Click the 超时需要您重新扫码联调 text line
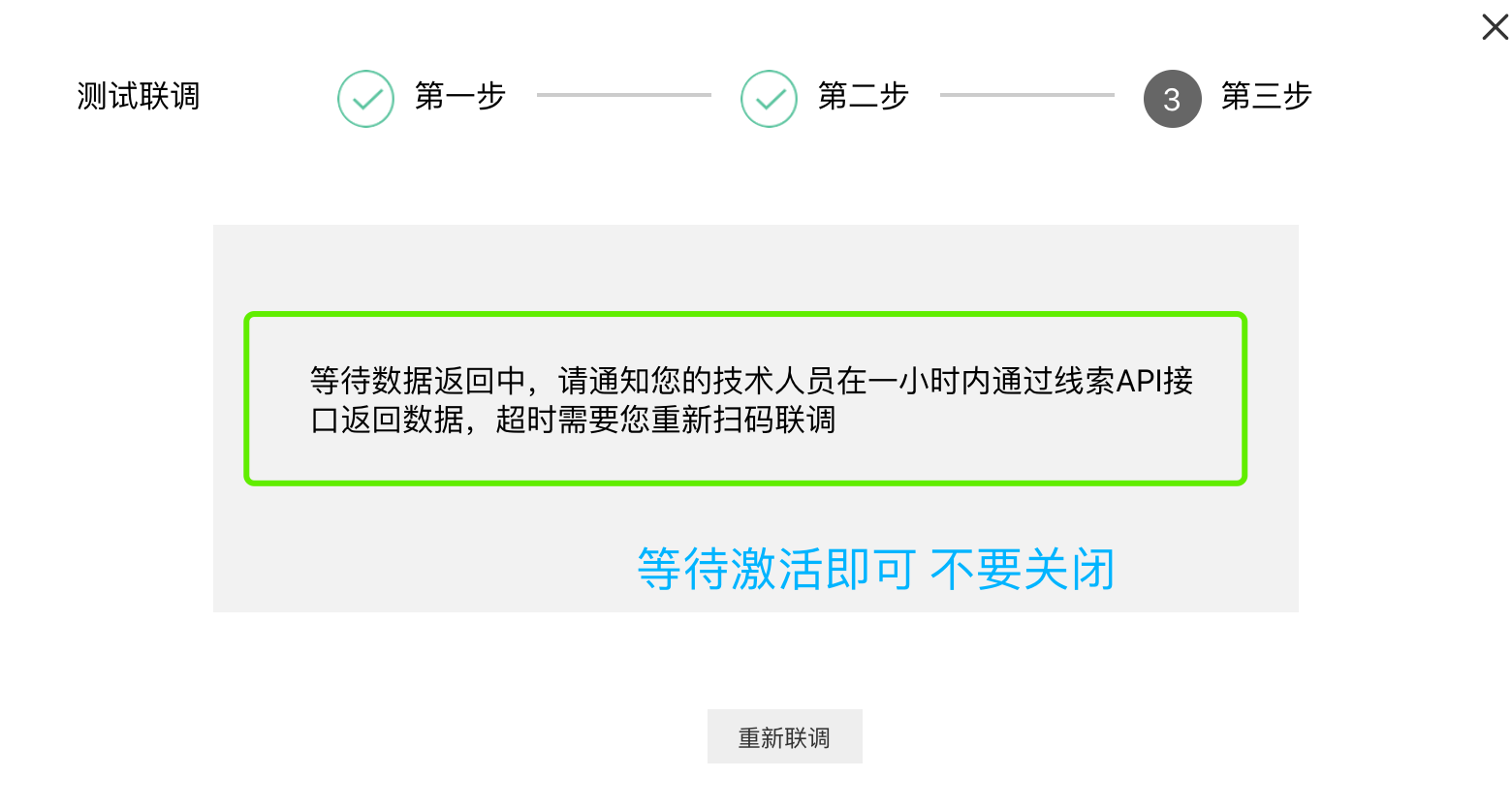The height and width of the screenshot is (810, 1512). (x=665, y=420)
